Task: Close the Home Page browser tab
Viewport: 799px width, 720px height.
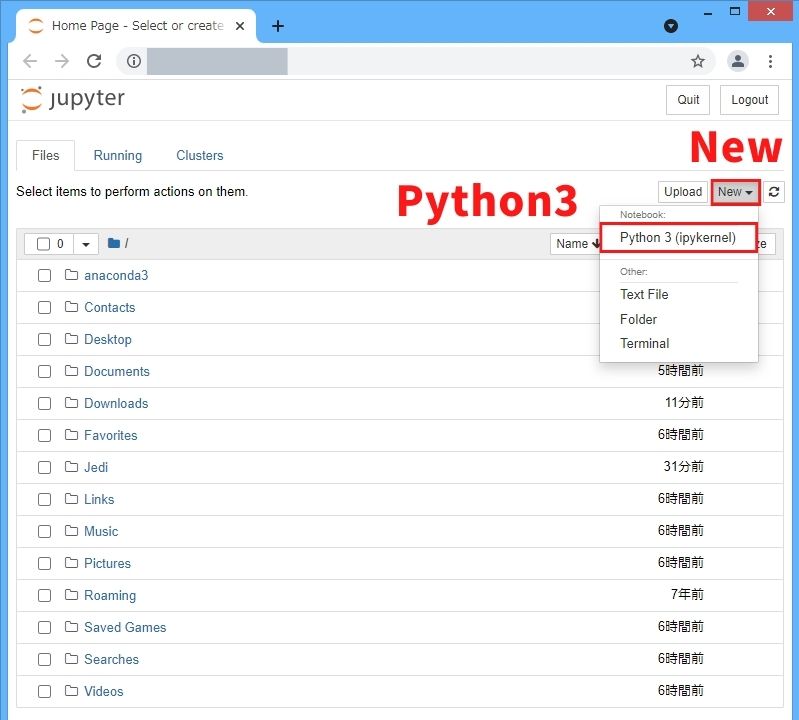Action: click(x=239, y=26)
